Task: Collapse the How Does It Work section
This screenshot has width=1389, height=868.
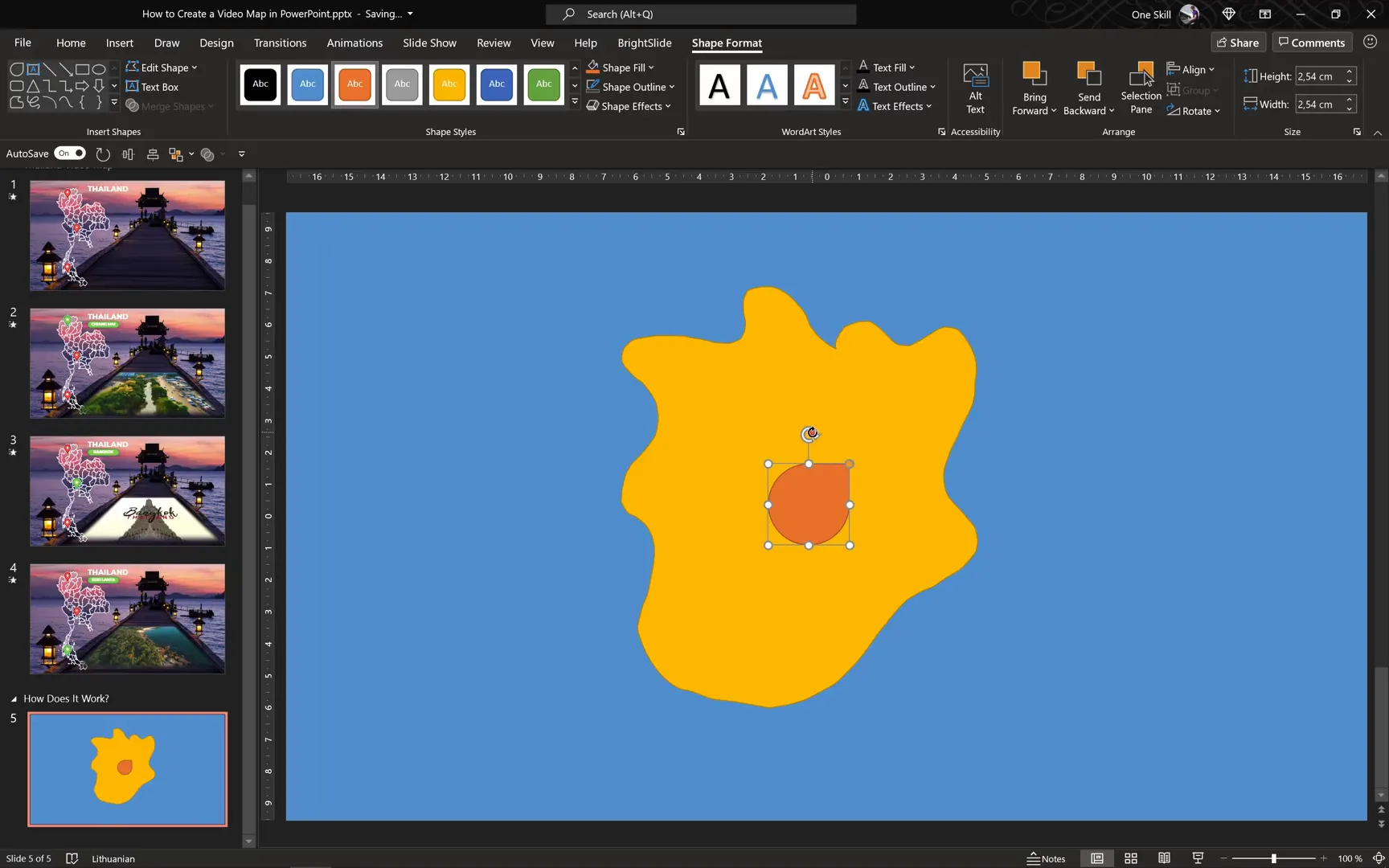Action: click(14, 698)
